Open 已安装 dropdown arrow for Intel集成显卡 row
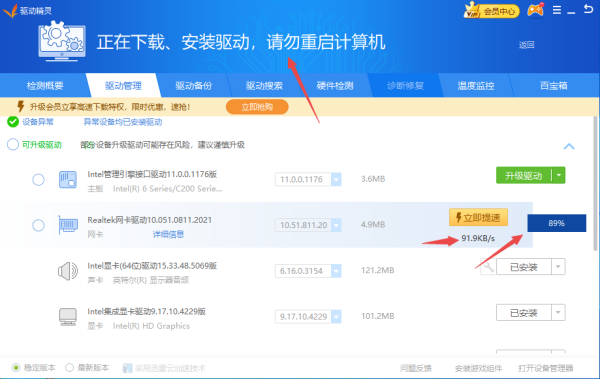The image size is (600, 379). (558, 312)
